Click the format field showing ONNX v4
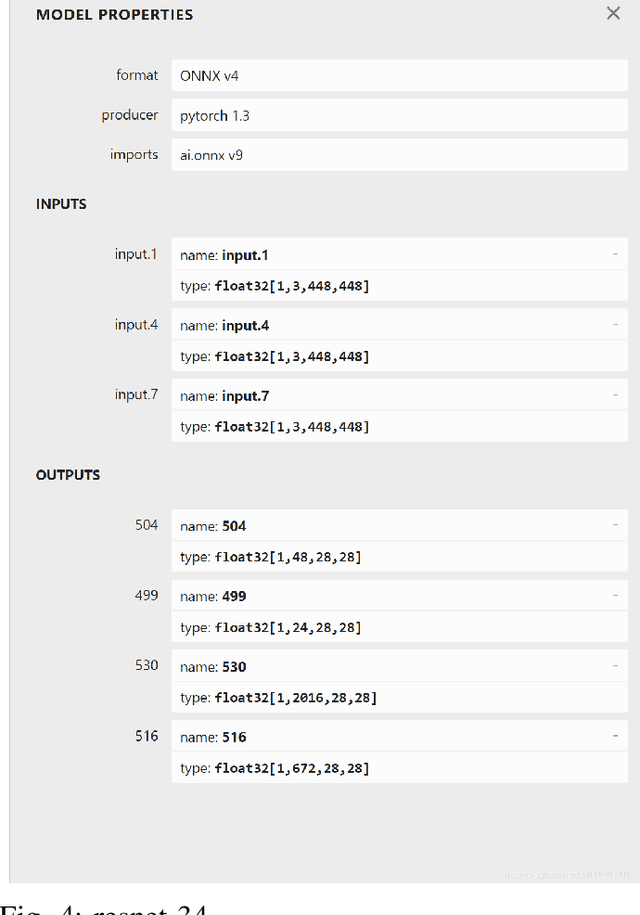 click(399, 76)
